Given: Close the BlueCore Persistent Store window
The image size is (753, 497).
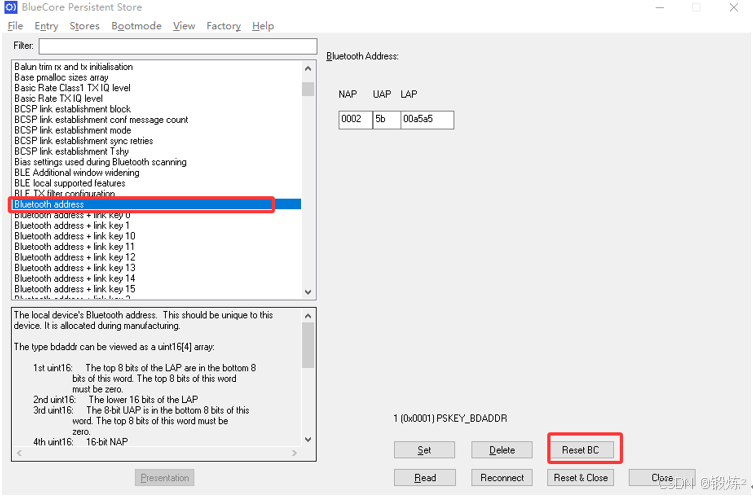Looking at the screenshot, I should click(734, 7).
